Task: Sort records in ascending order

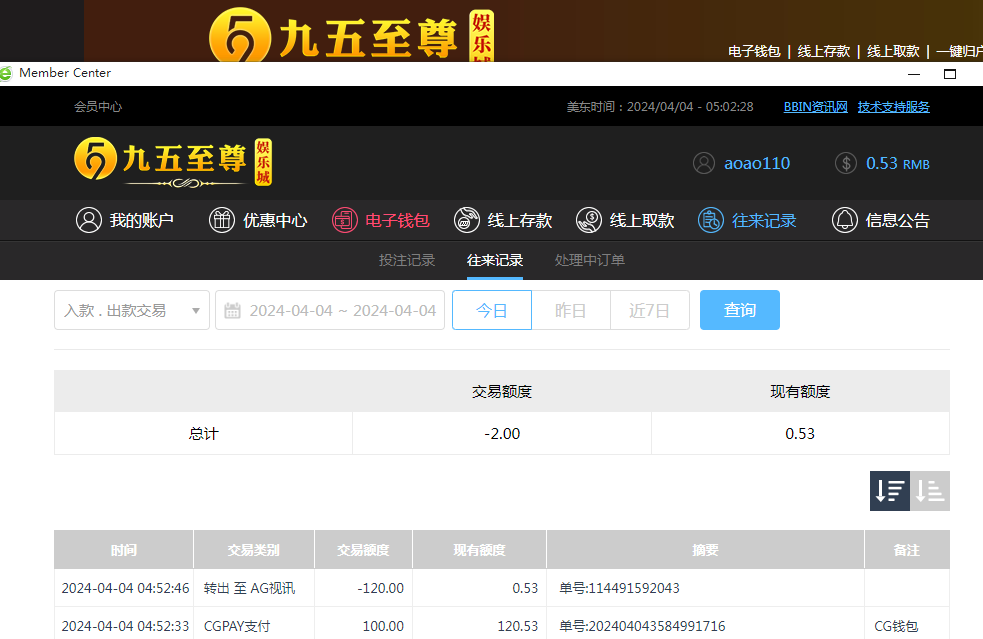Action: tap(930, 491)
